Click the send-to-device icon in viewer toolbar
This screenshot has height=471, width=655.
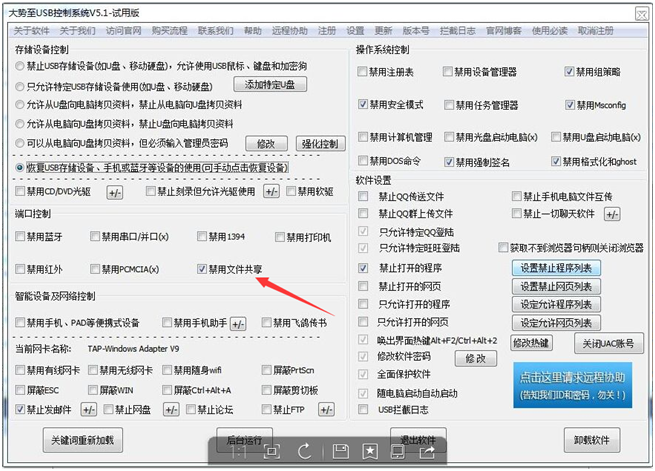click(397, 451)
